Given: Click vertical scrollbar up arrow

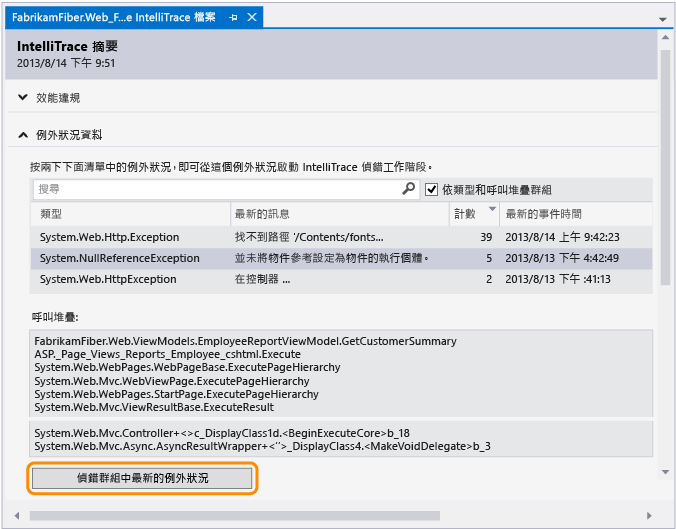Looking at the screenshot, I should click(x=665, y=38).
